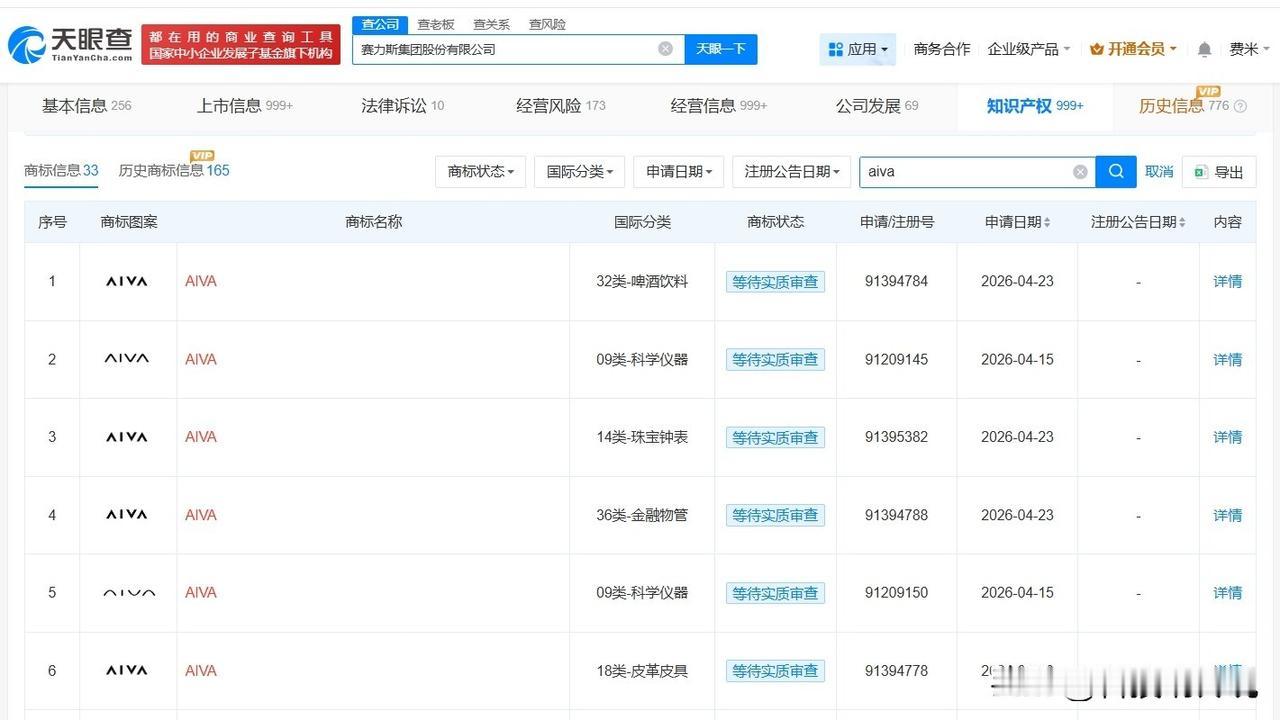Click the 导出 export button
1280x720 pixels.
tap(1219, 172)
